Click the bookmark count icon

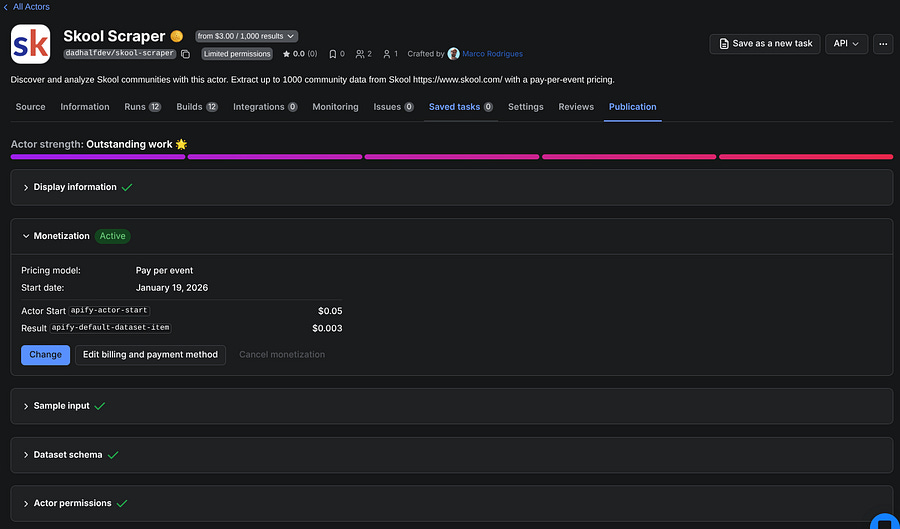pos(332,54)
